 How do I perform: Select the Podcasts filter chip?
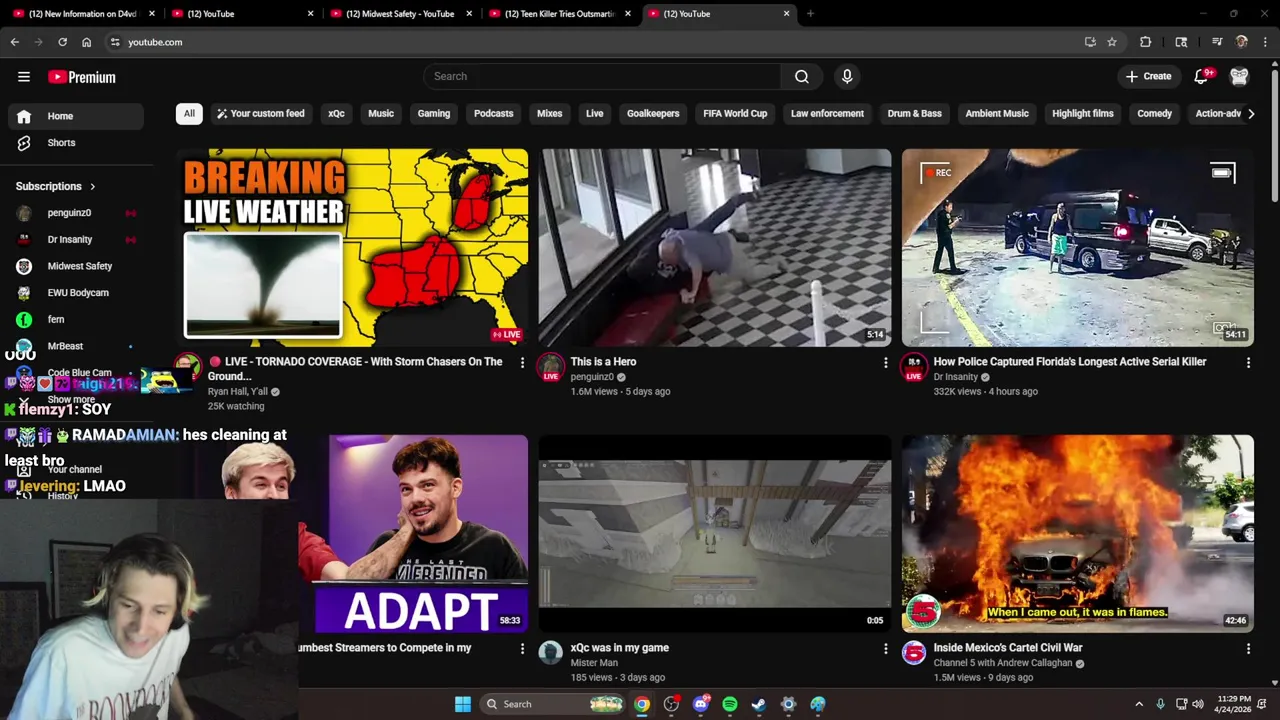click(493, 113)
